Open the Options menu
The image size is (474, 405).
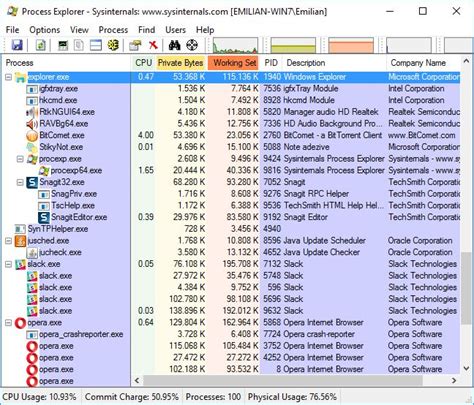point(45,30)
